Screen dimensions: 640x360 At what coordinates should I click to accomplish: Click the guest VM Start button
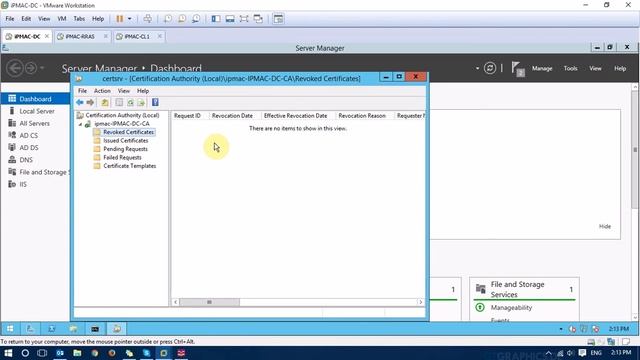pyautogui.click(x=10, y=329)
